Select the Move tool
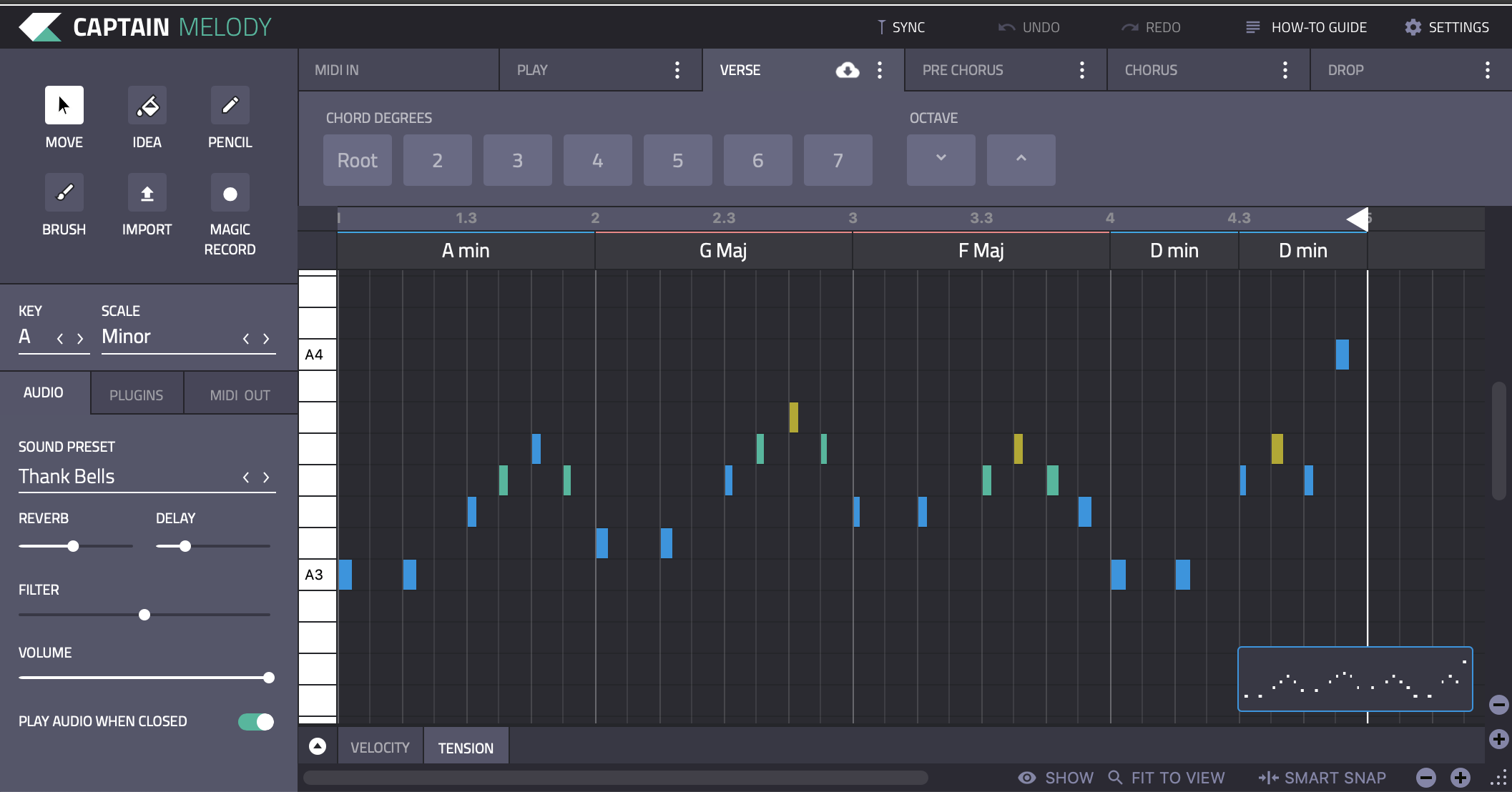This screenshot has height=792, width=1512. (64, 106)
